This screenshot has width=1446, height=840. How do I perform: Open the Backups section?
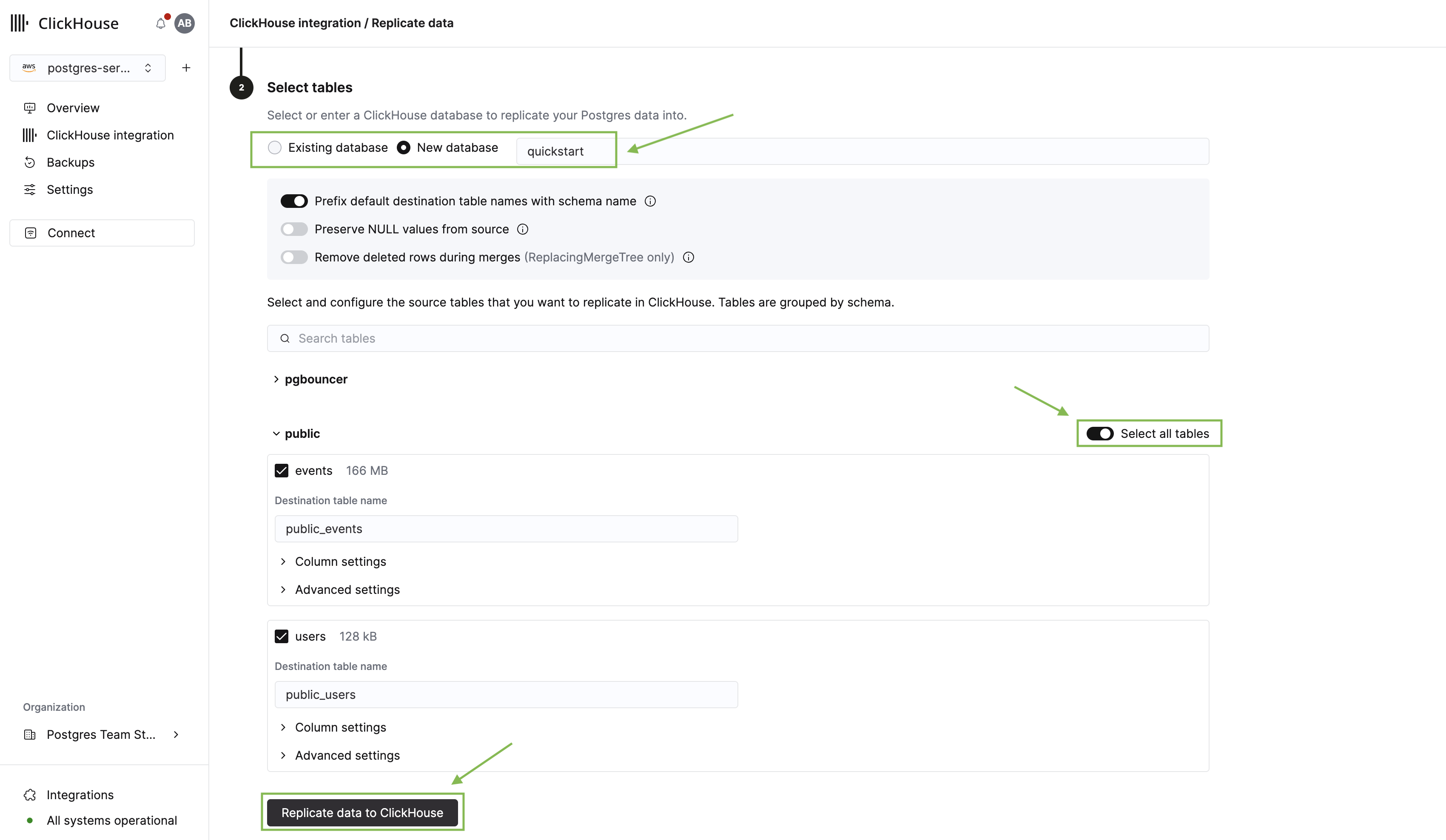click(71, 162)
